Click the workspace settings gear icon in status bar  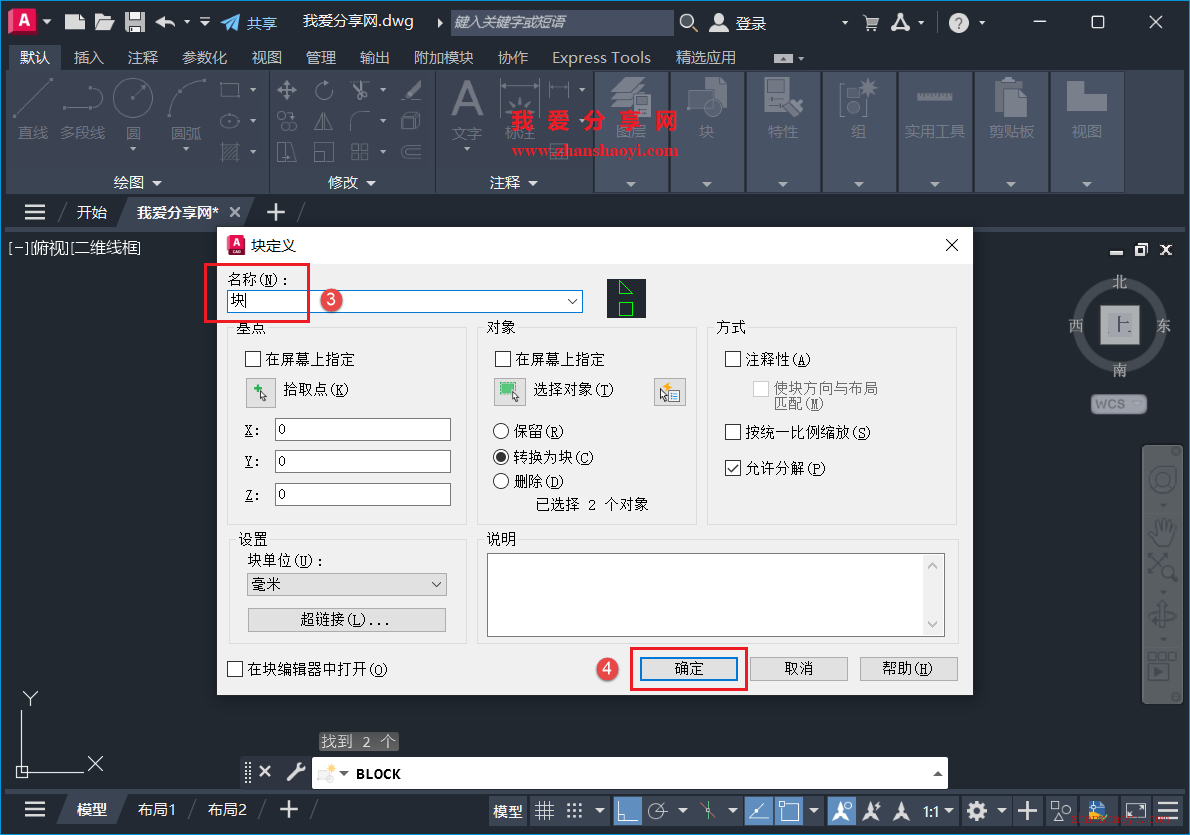[977, 811]
